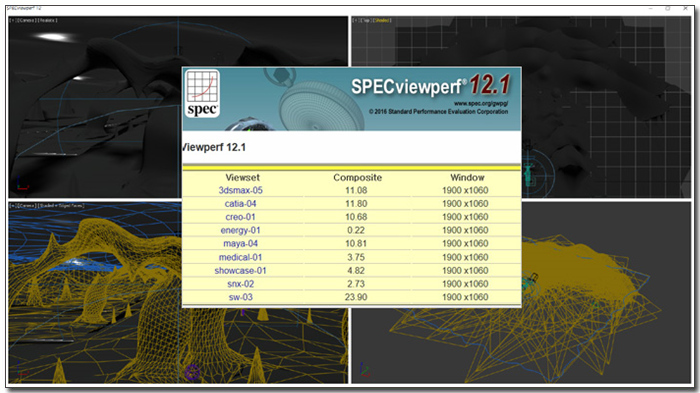The height and width of the screenshot is (393, 700).
Task: Open the 3dsmax-05 viewset link
Action: click(x=240, y=190)
